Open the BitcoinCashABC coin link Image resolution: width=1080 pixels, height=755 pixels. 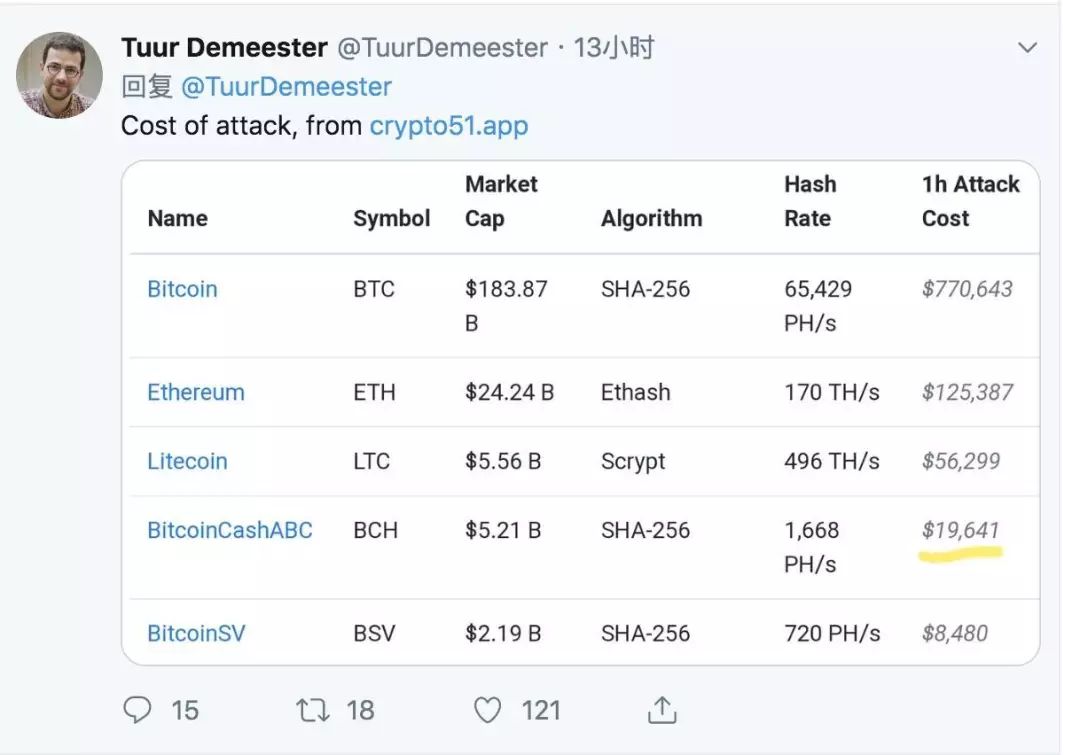tap(230, 530)
